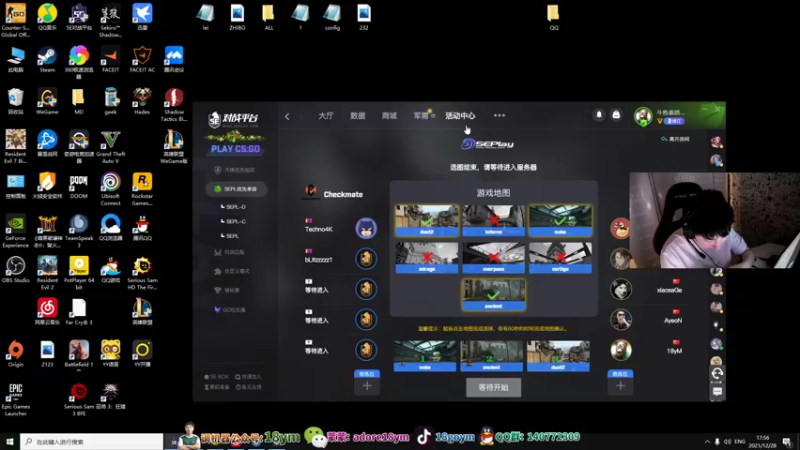This screenshot has width=800, height=450.
Task: Open the Rockstar Games launcher shortcut
Action: pyautogui.click(x=142, y=189)
